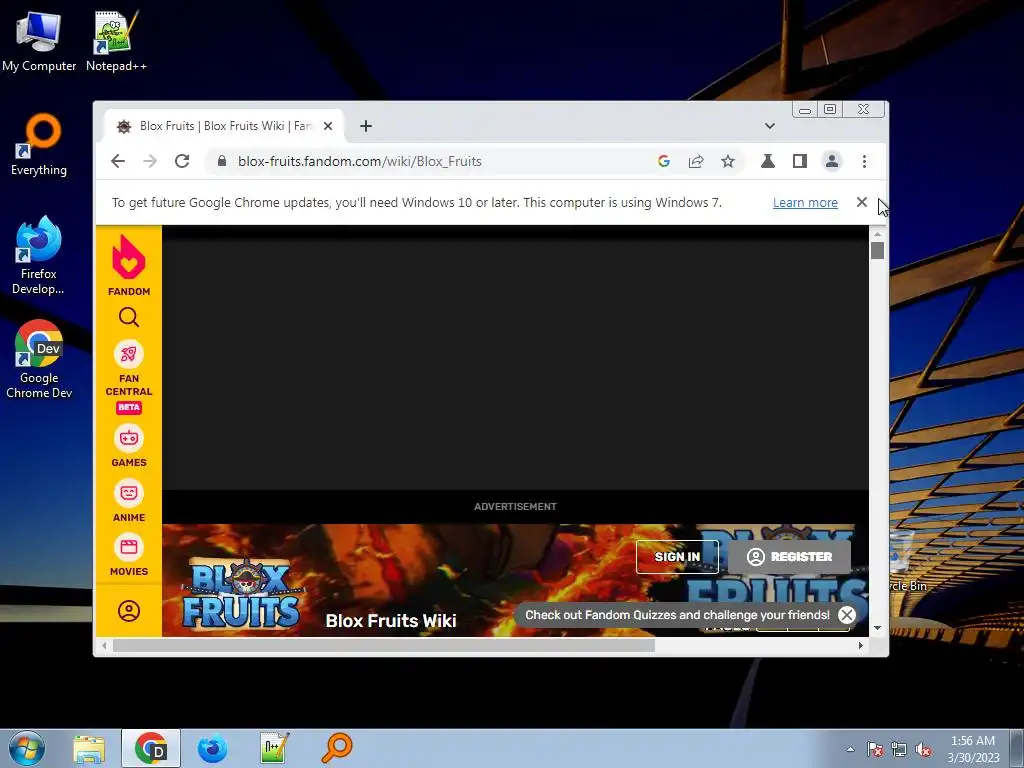Click the Blox Fruits logo image
This screenshot has width=1024, height=768.
click(241, 592)
